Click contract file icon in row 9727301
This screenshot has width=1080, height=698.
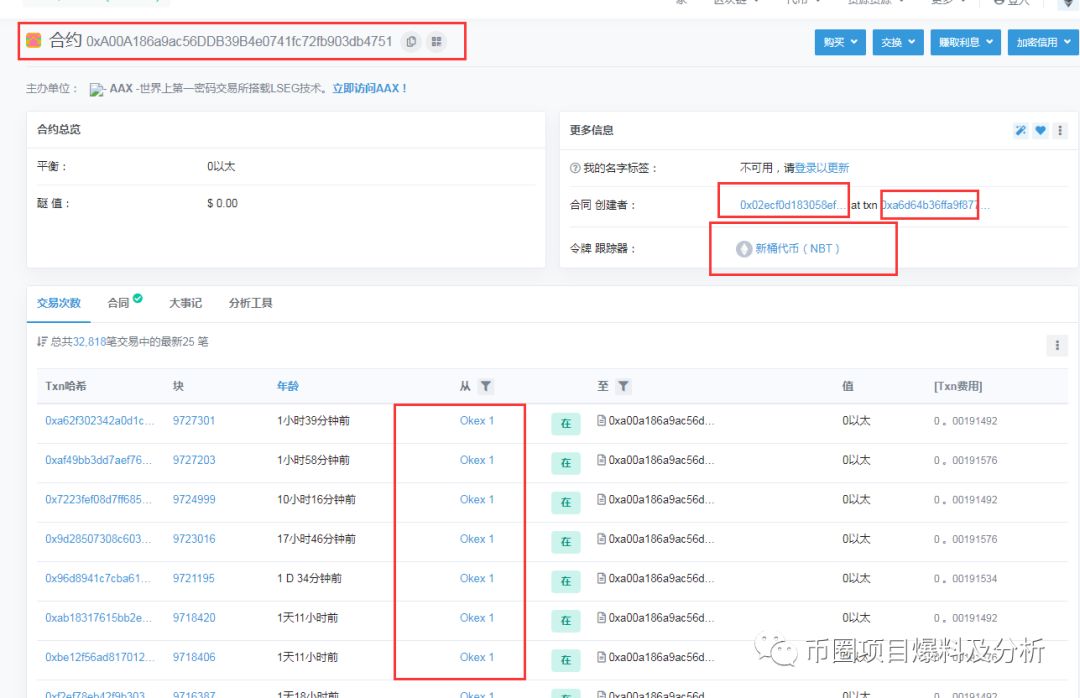pyautogui.click(x=601, y=420)
